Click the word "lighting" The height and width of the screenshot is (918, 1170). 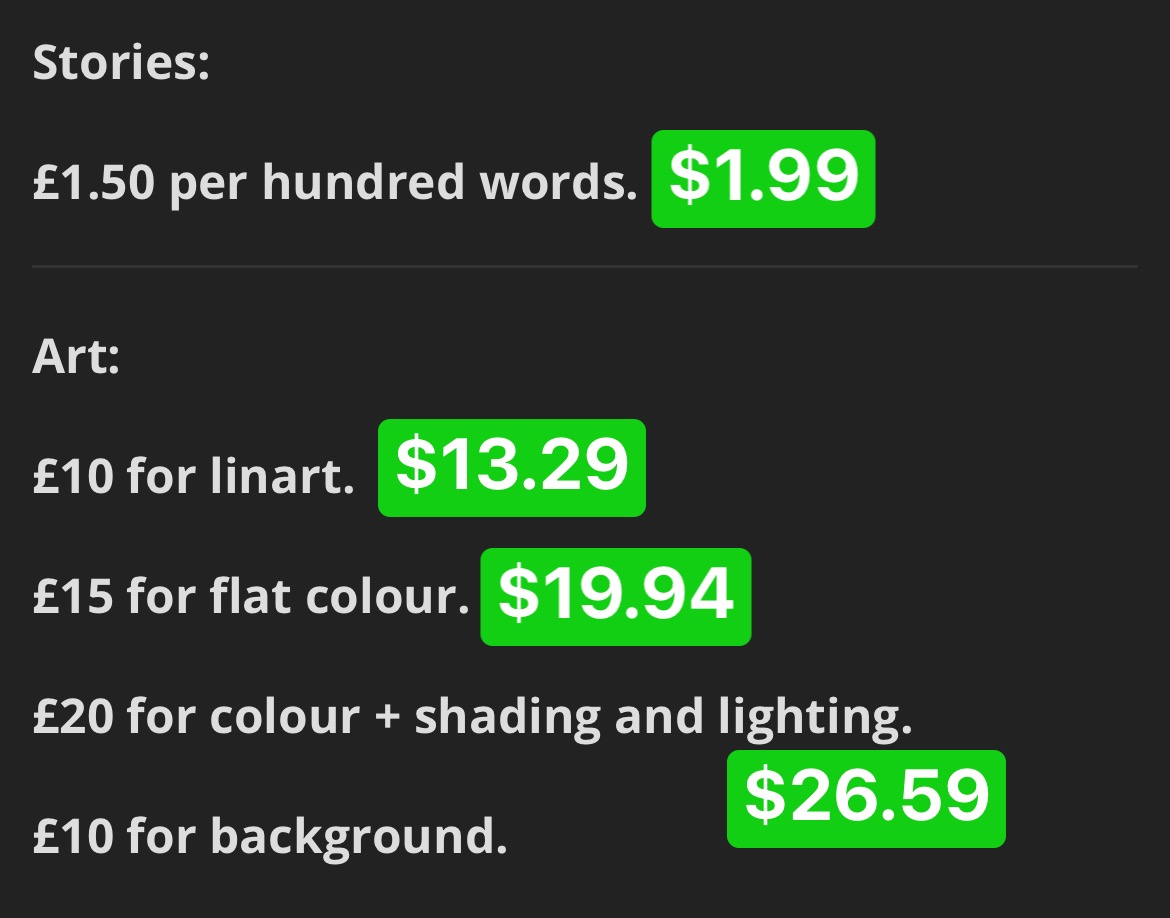coord(815,717)
